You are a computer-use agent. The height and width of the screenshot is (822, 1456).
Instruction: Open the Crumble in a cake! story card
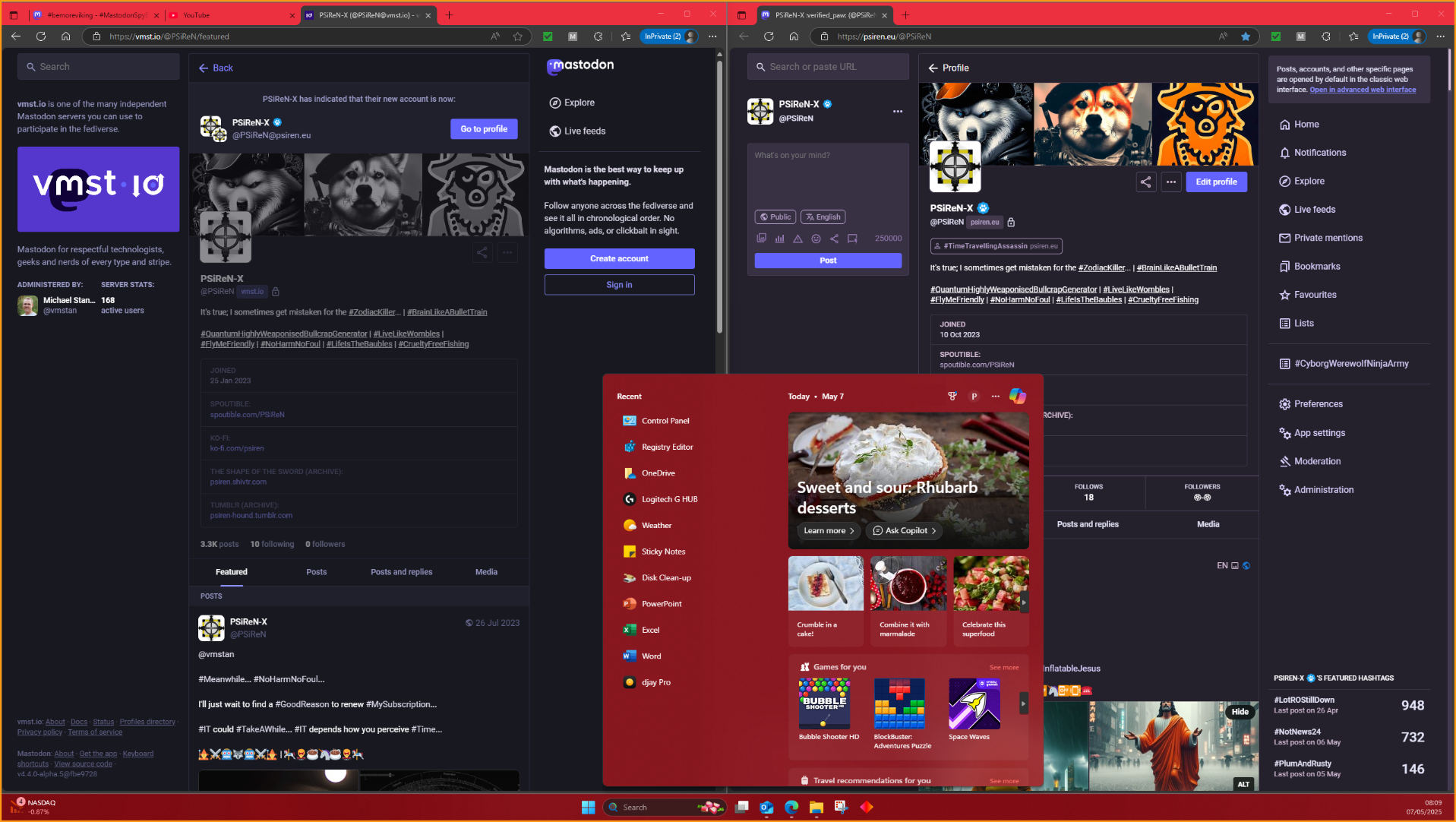point(826,601)
